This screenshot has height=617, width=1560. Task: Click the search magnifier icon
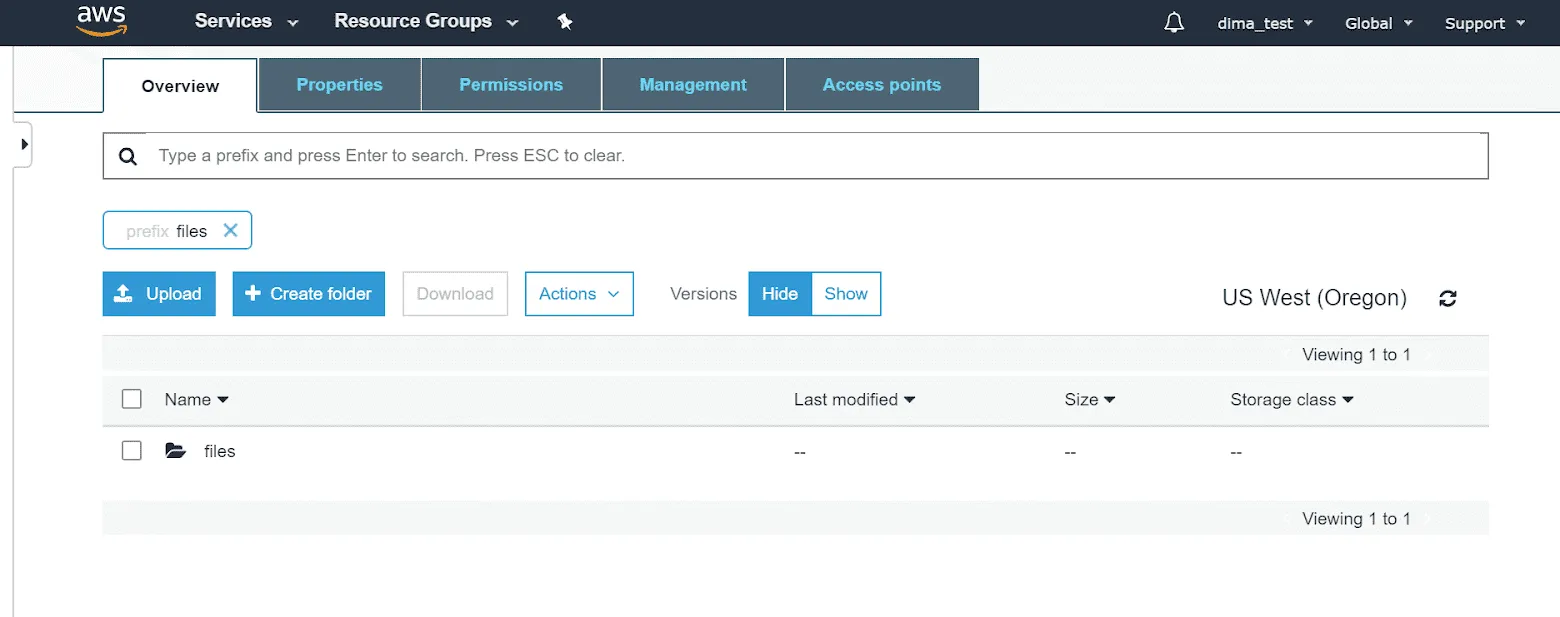click(x=128, y=156)
